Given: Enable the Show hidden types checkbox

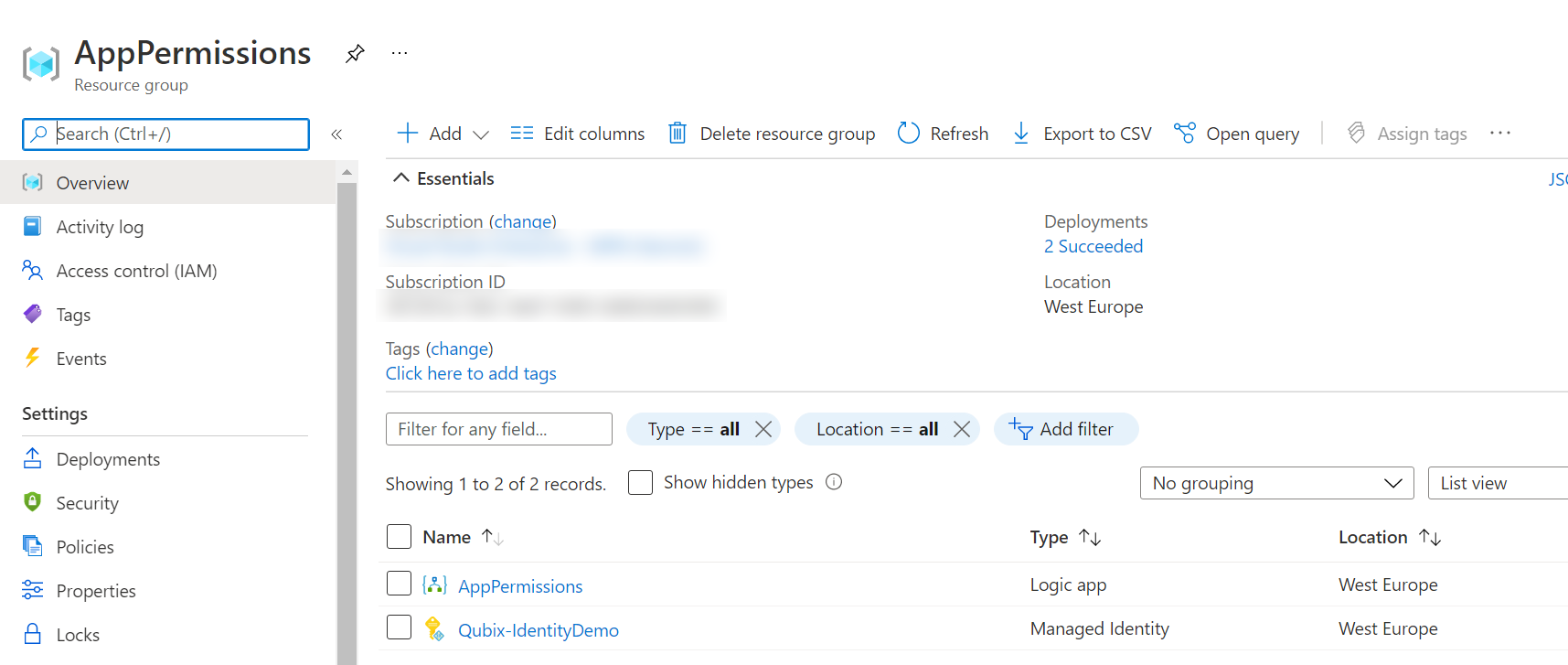Looking at the screenshot, I should (x=641, y=483).
